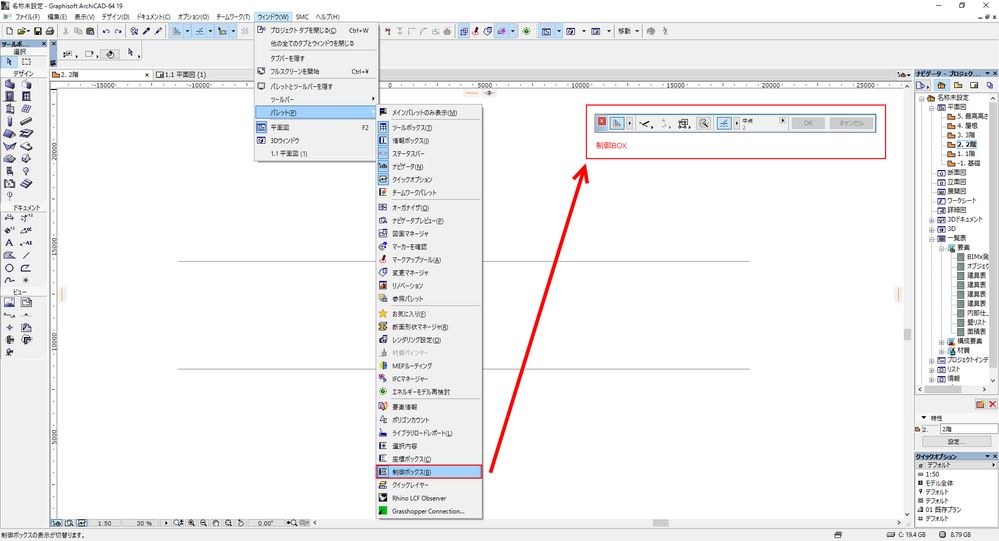999x541 pixels.
Task: Choose メインパレットのみ表示(M)
Action: pyautogui.click(x=429, y=112)
